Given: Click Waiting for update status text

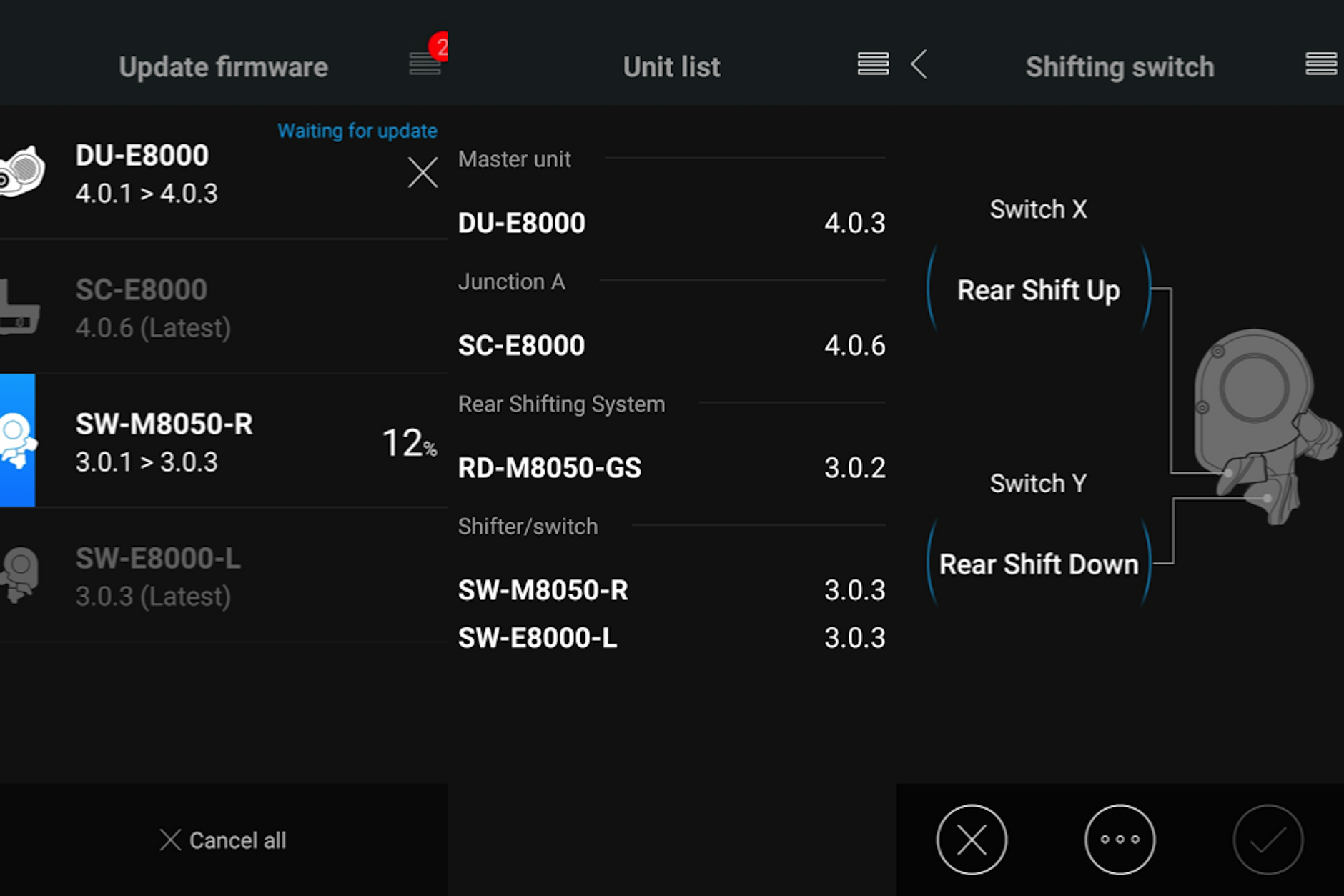Looking at the screenshot, I should (357, 131).
